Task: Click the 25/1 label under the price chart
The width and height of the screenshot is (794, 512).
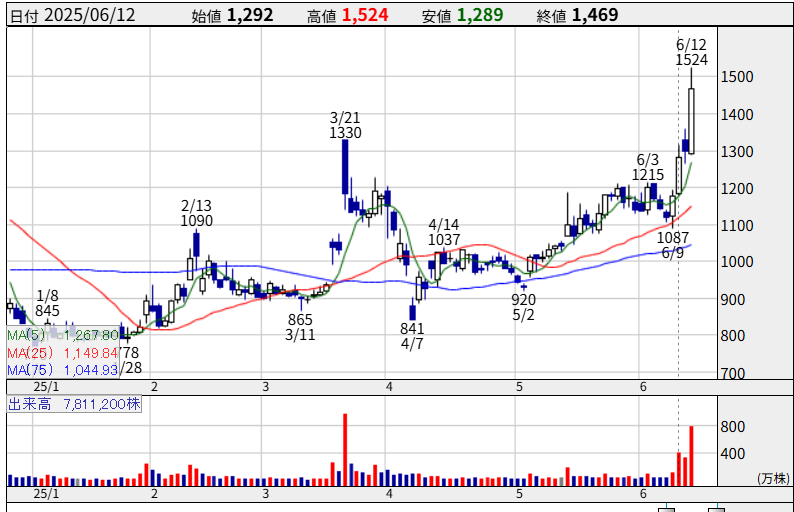Action: point(46,387)
